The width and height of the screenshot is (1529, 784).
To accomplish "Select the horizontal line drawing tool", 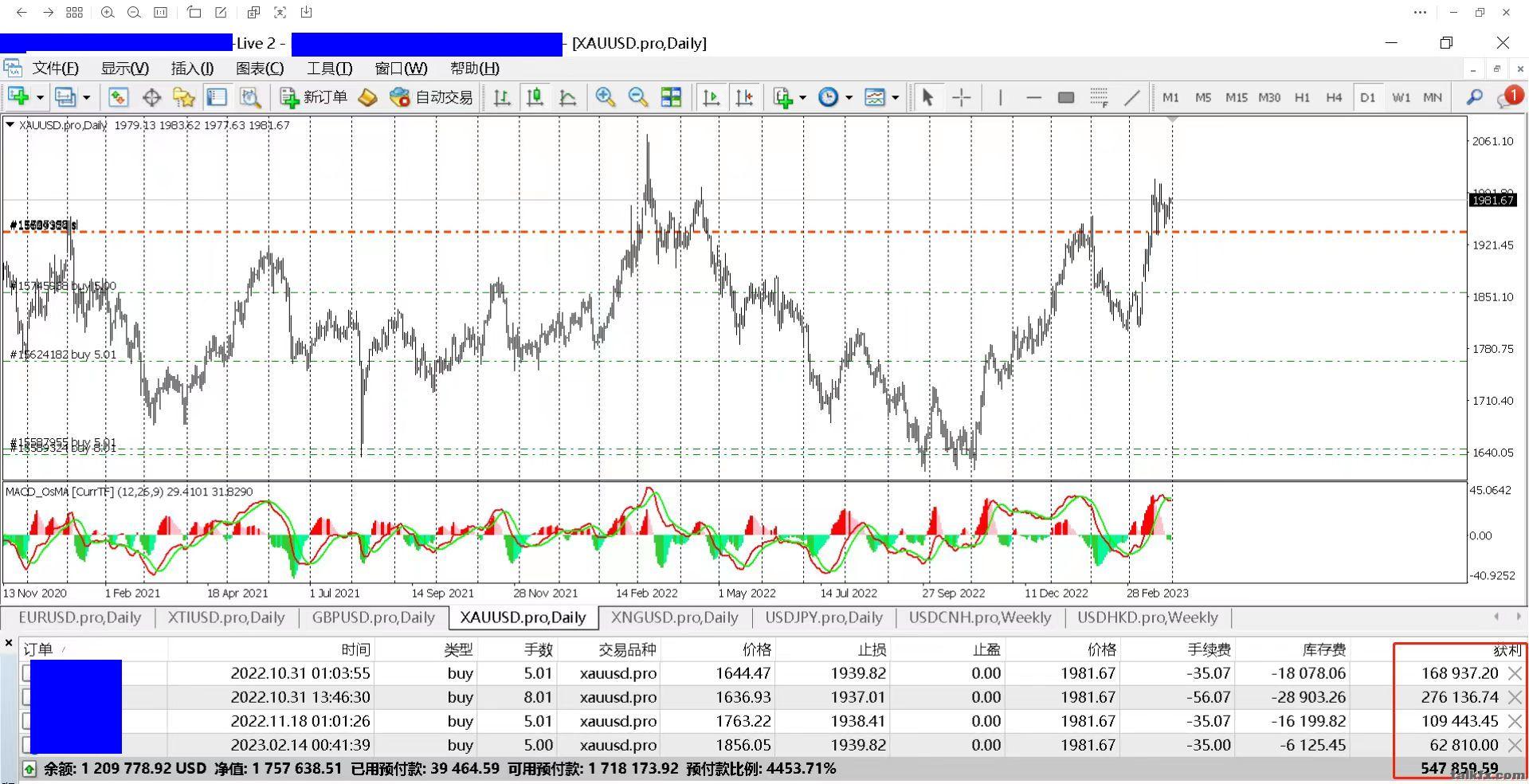I will [x=1033, y=97].
